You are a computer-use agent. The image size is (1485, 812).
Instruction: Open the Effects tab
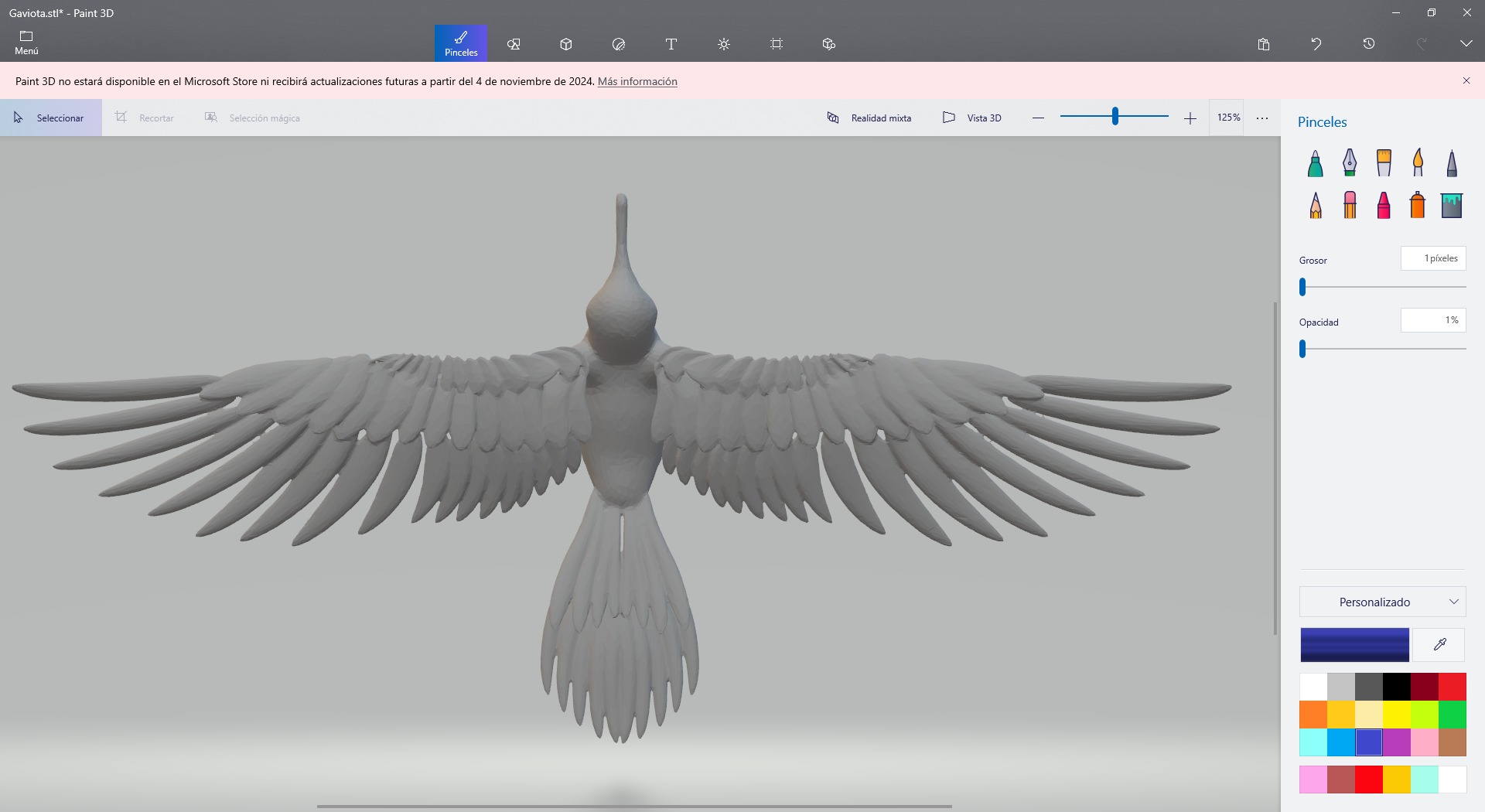724,43
